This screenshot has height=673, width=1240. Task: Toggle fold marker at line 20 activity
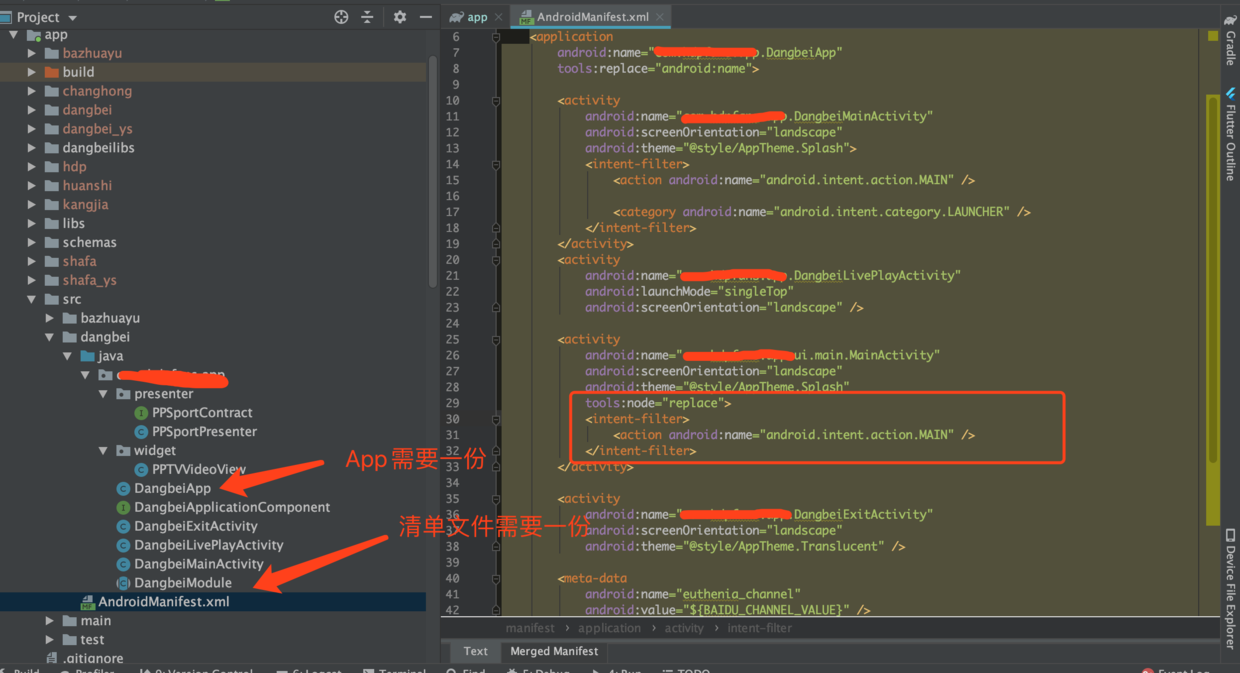pos(495,260)
